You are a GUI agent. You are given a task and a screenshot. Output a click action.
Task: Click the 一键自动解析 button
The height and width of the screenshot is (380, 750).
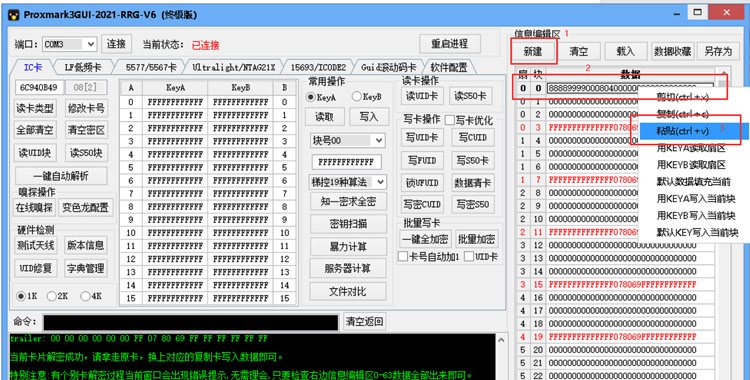[61, 176]
